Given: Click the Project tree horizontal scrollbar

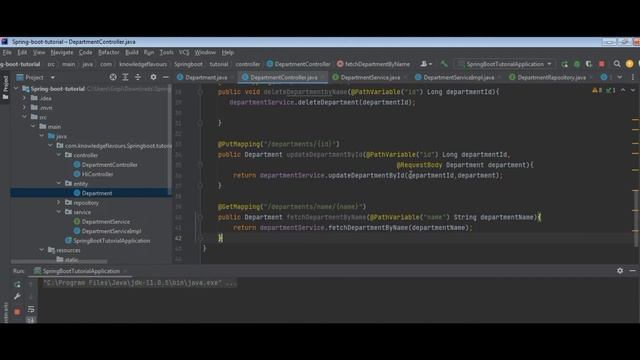Looking at the screenshot, I should coord(59,261).
